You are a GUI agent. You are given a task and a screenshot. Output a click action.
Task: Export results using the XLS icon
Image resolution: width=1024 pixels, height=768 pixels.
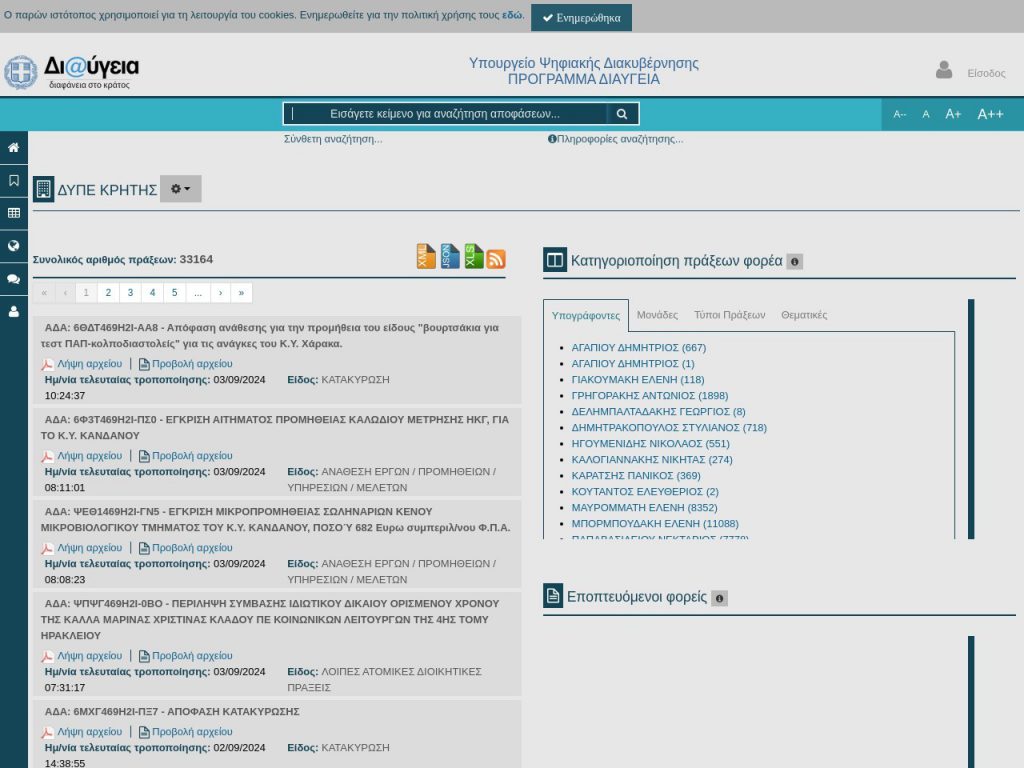[x=474, y=257]
